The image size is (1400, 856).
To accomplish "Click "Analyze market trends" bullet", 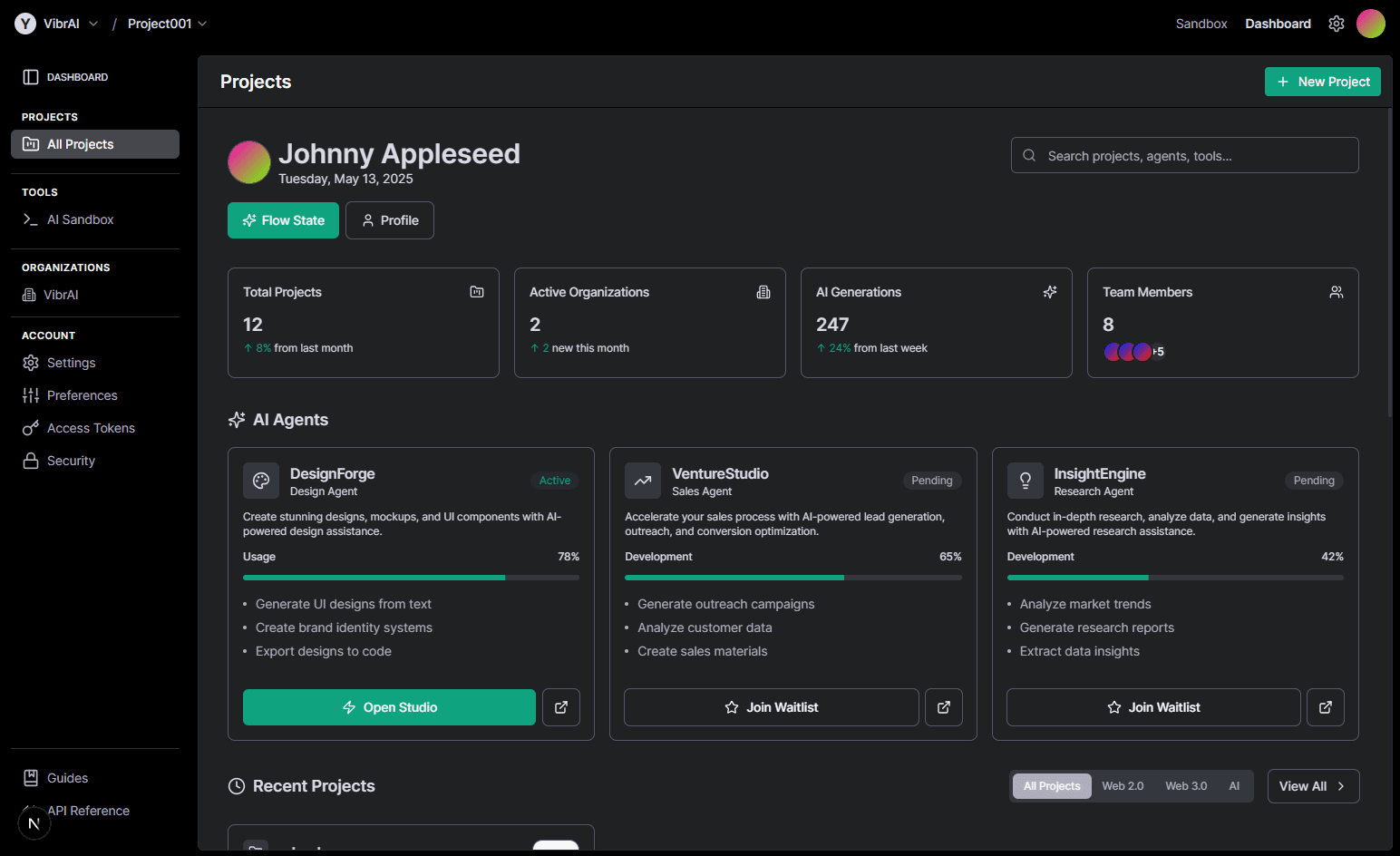I will (x=1085, y=604).
